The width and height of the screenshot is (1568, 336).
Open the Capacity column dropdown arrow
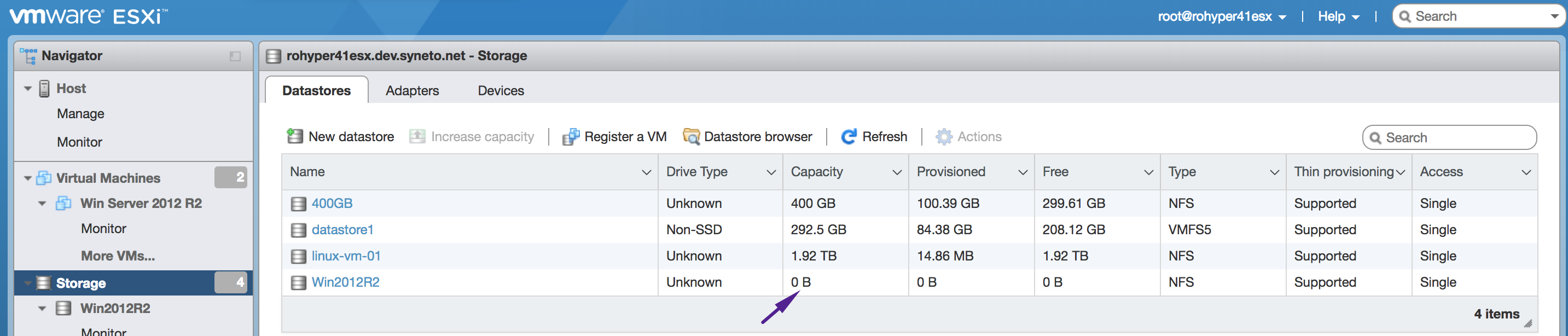[897, 172]
